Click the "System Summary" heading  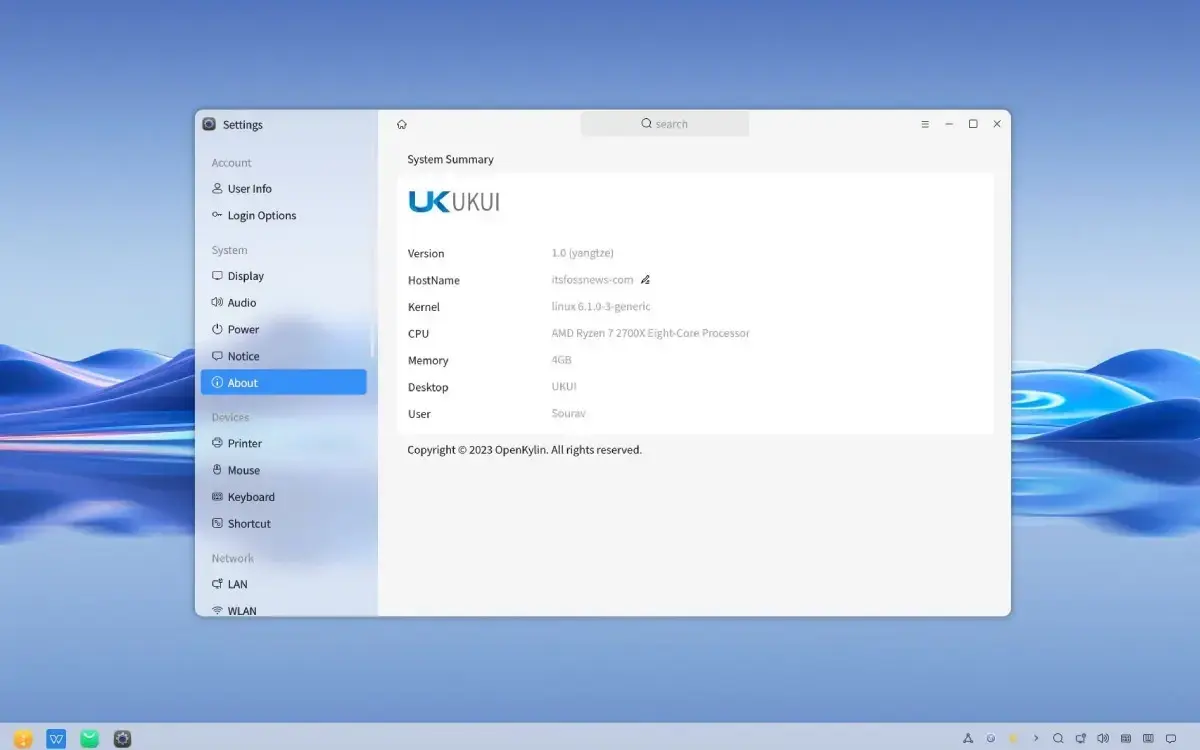(x=450, y=159)
